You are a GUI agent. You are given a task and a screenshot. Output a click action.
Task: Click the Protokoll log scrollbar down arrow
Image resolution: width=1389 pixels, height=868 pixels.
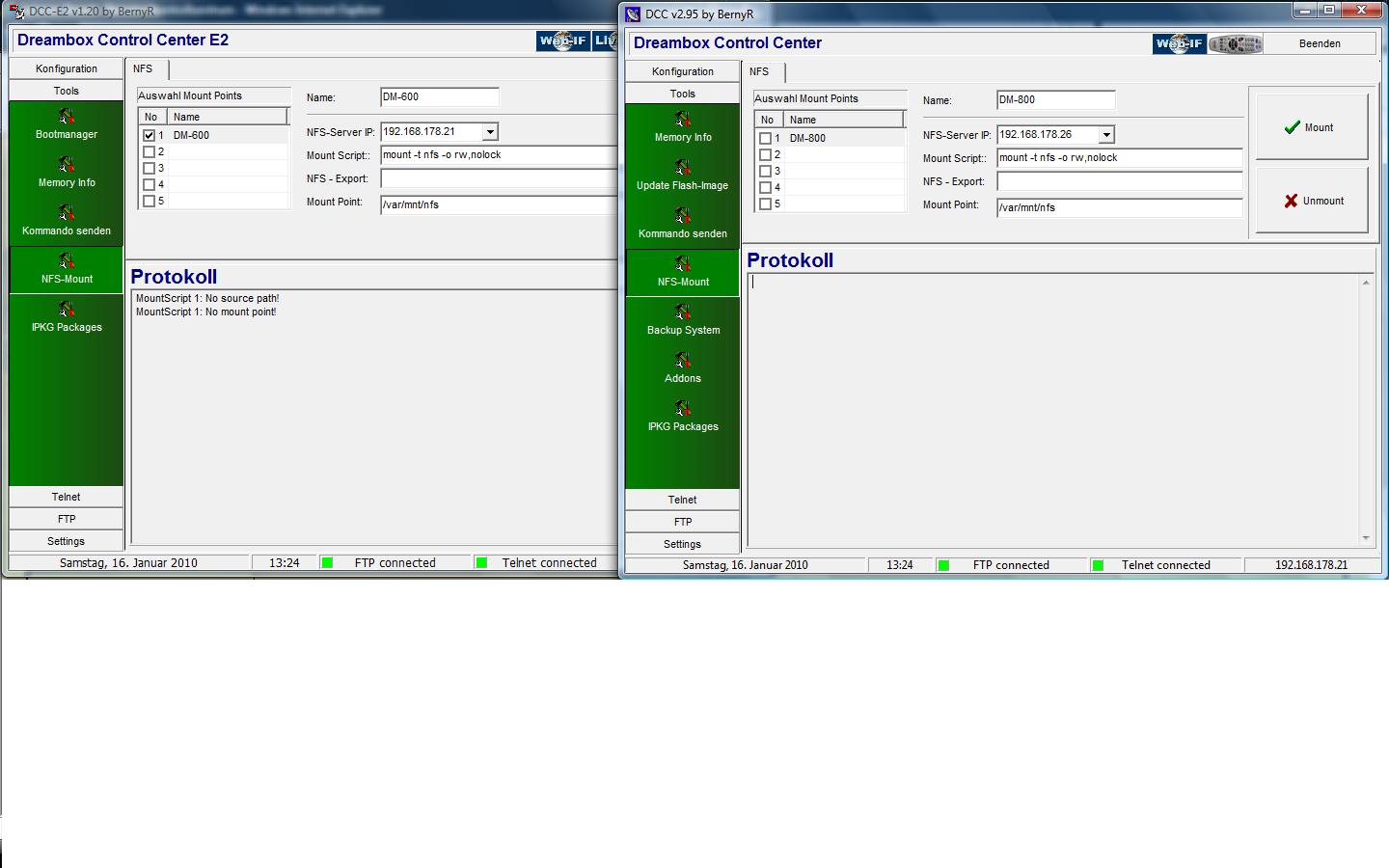pos(1366,538)
